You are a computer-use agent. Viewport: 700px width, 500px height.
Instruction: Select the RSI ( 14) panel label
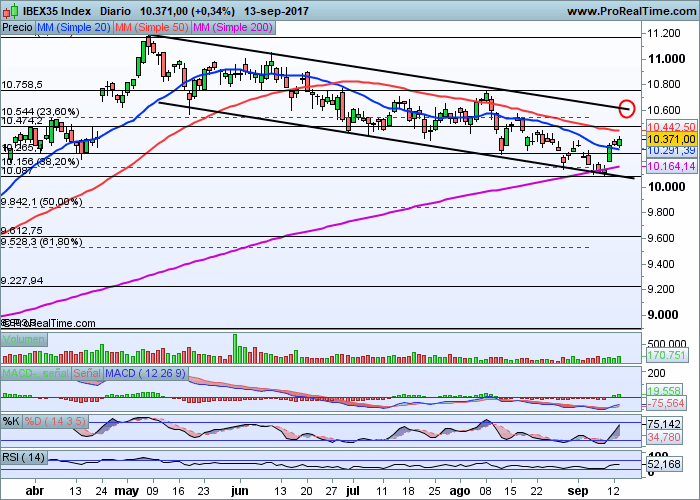[24, 457]
